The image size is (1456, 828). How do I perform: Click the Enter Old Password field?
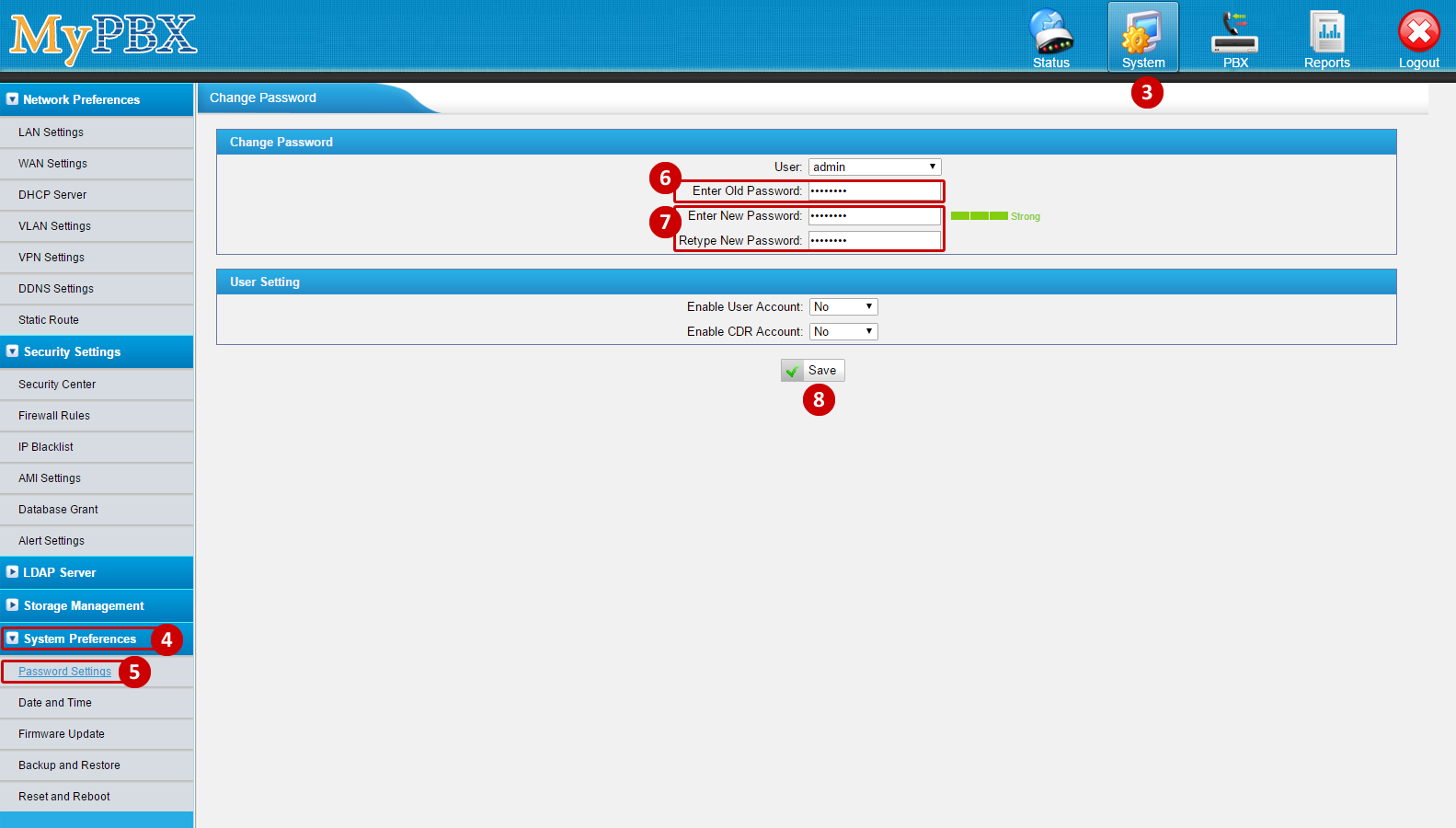874,191
